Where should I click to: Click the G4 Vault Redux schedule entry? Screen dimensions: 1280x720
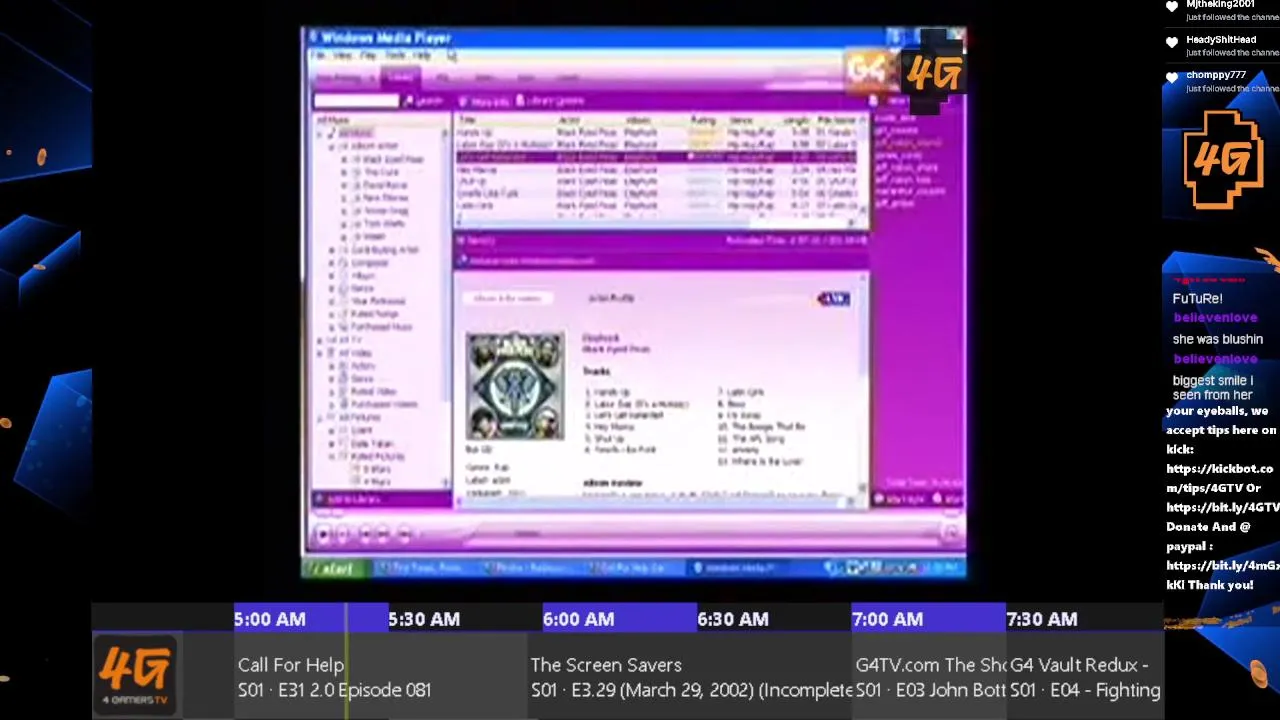[x=1085, y=677]
